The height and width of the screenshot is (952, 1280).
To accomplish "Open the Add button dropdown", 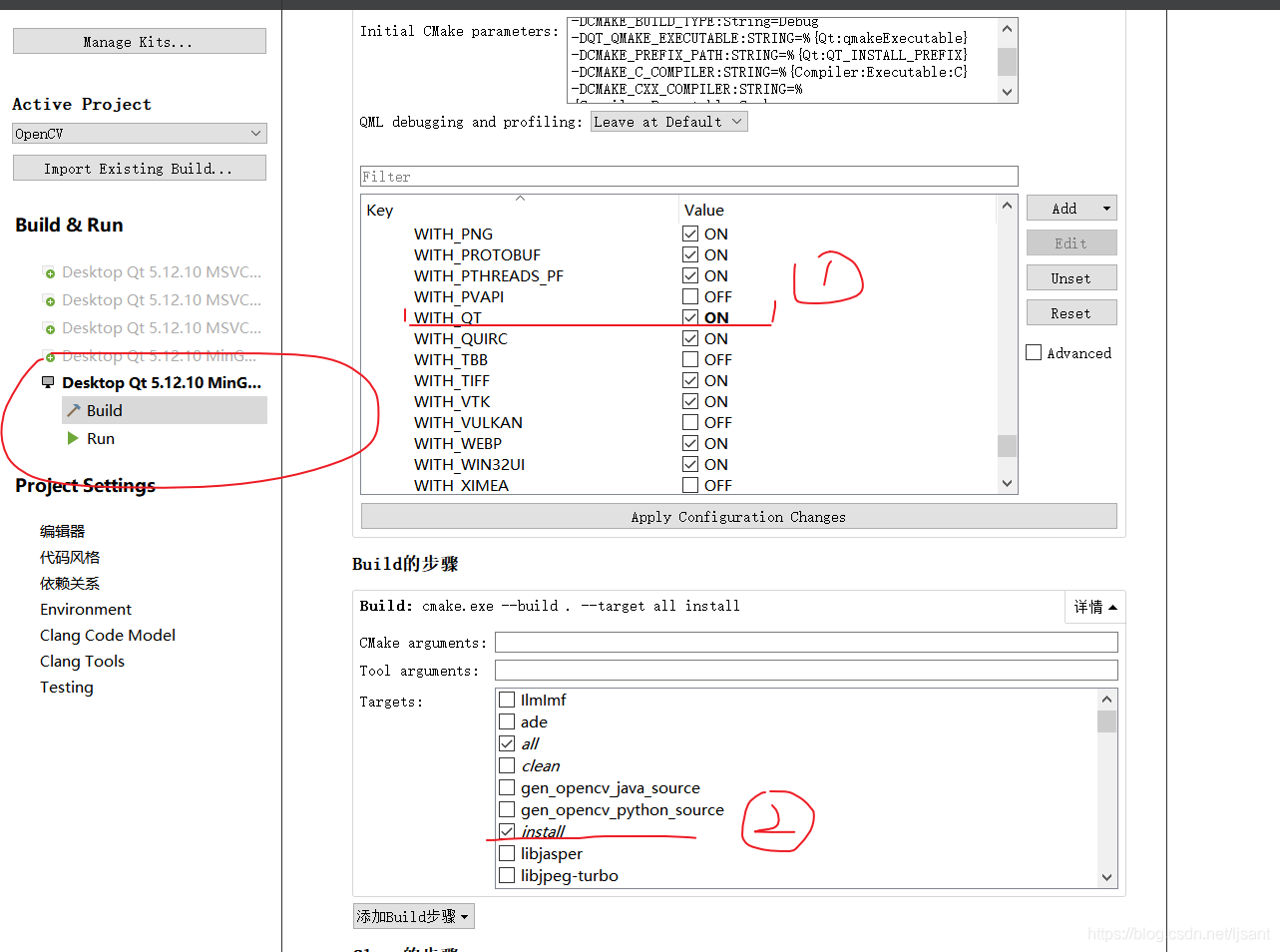I will pyautogui.click(x=1071, y=208).
